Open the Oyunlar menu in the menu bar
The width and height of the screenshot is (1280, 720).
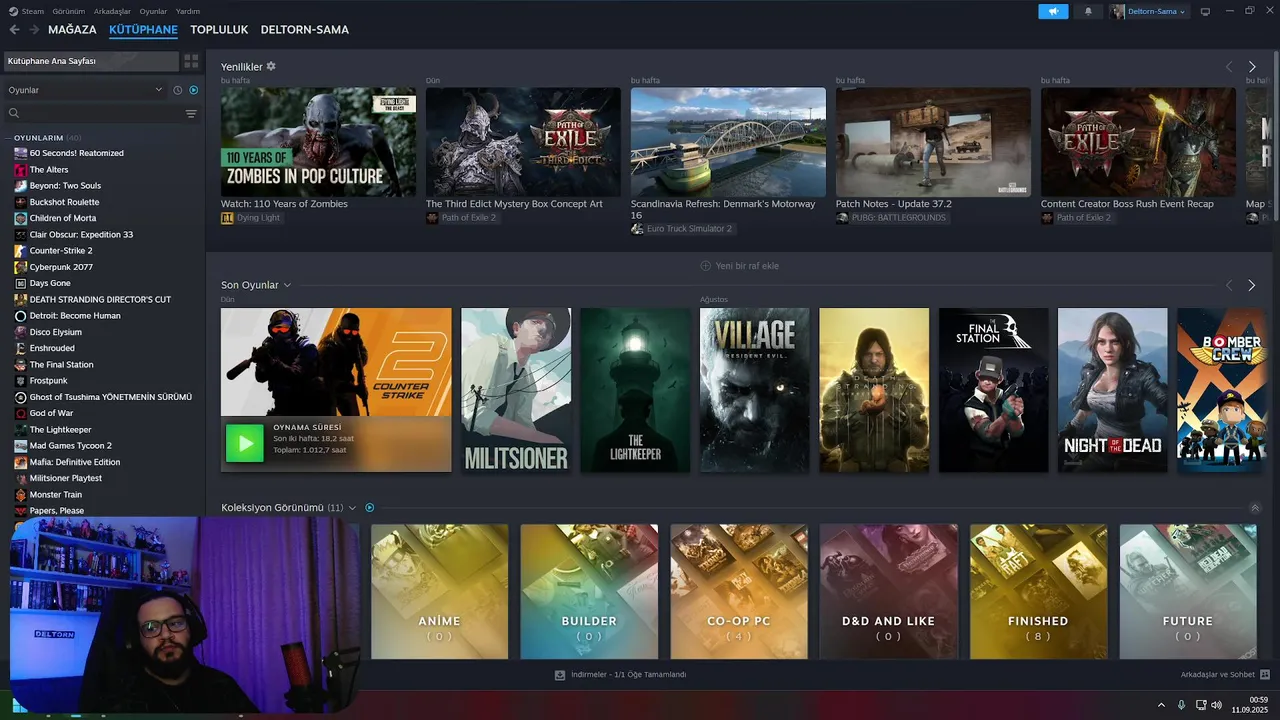(153, 11)
